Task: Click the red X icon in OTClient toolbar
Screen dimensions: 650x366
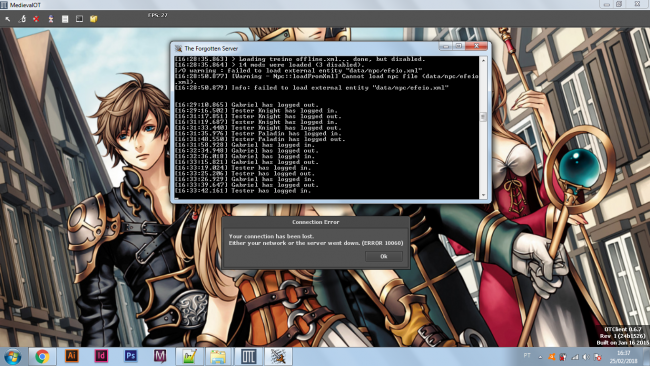Action: 36,19
